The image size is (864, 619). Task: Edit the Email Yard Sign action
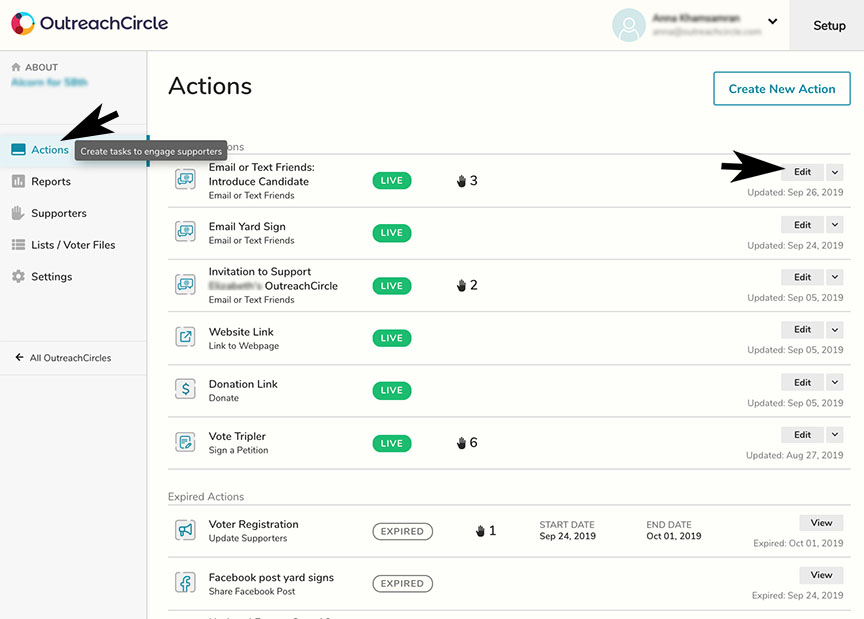(802, 224)
